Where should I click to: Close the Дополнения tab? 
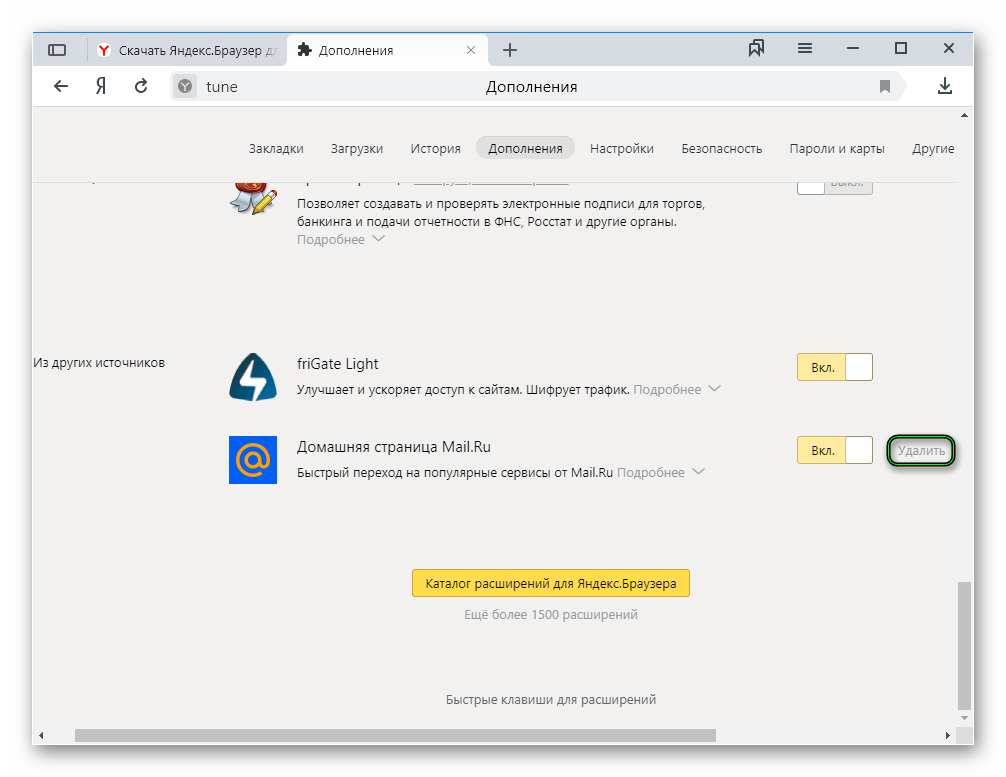tap(471, 50)
